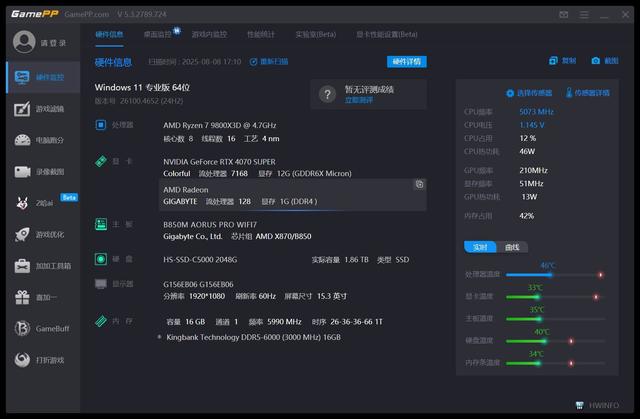
Task: Select the hardware monitor sidebar icon
Action: pos(22,77)
